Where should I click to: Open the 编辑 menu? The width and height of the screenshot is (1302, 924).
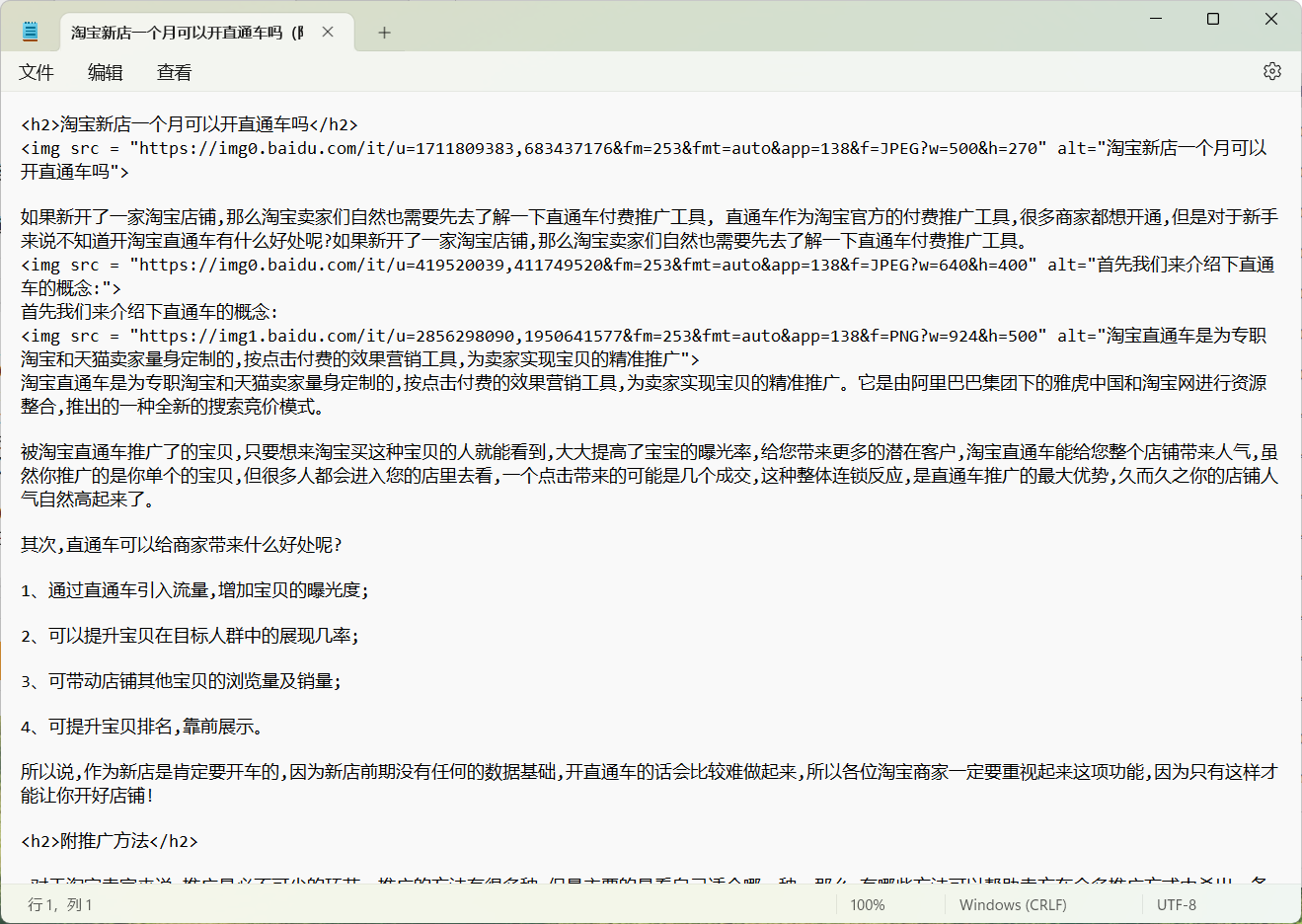[x=106, y=72]
